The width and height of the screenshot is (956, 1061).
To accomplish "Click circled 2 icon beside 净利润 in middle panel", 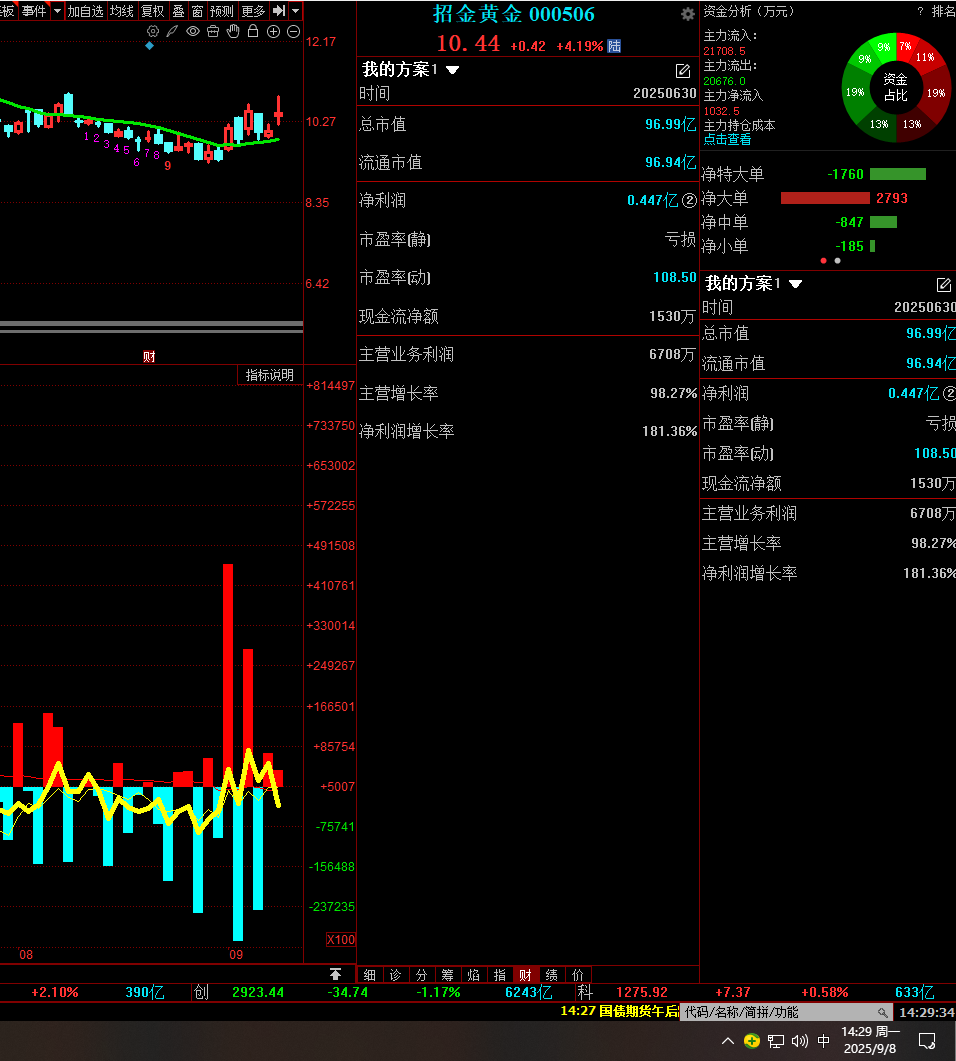I will pos(689,200).
